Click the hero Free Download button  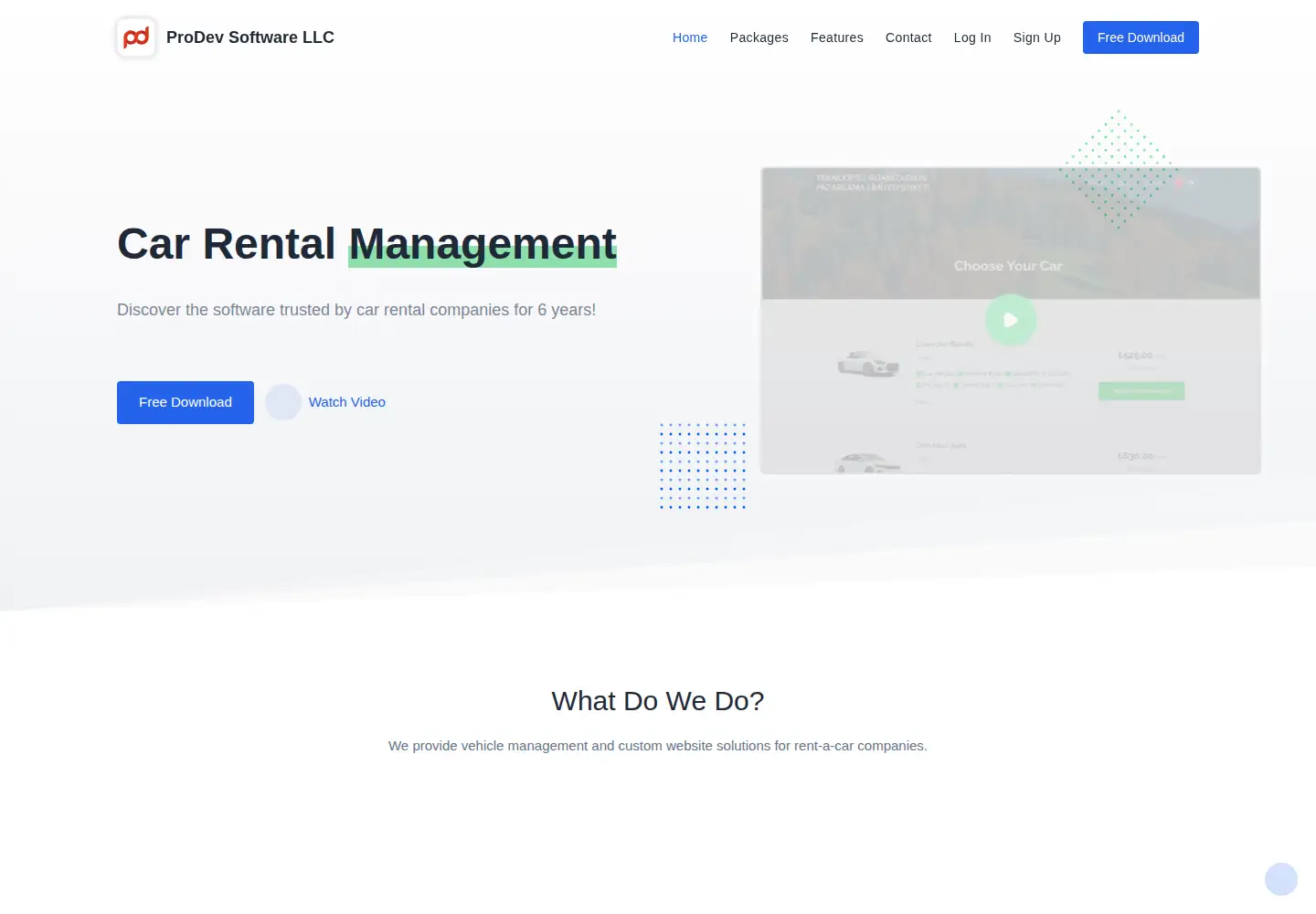tap(186, 402)
